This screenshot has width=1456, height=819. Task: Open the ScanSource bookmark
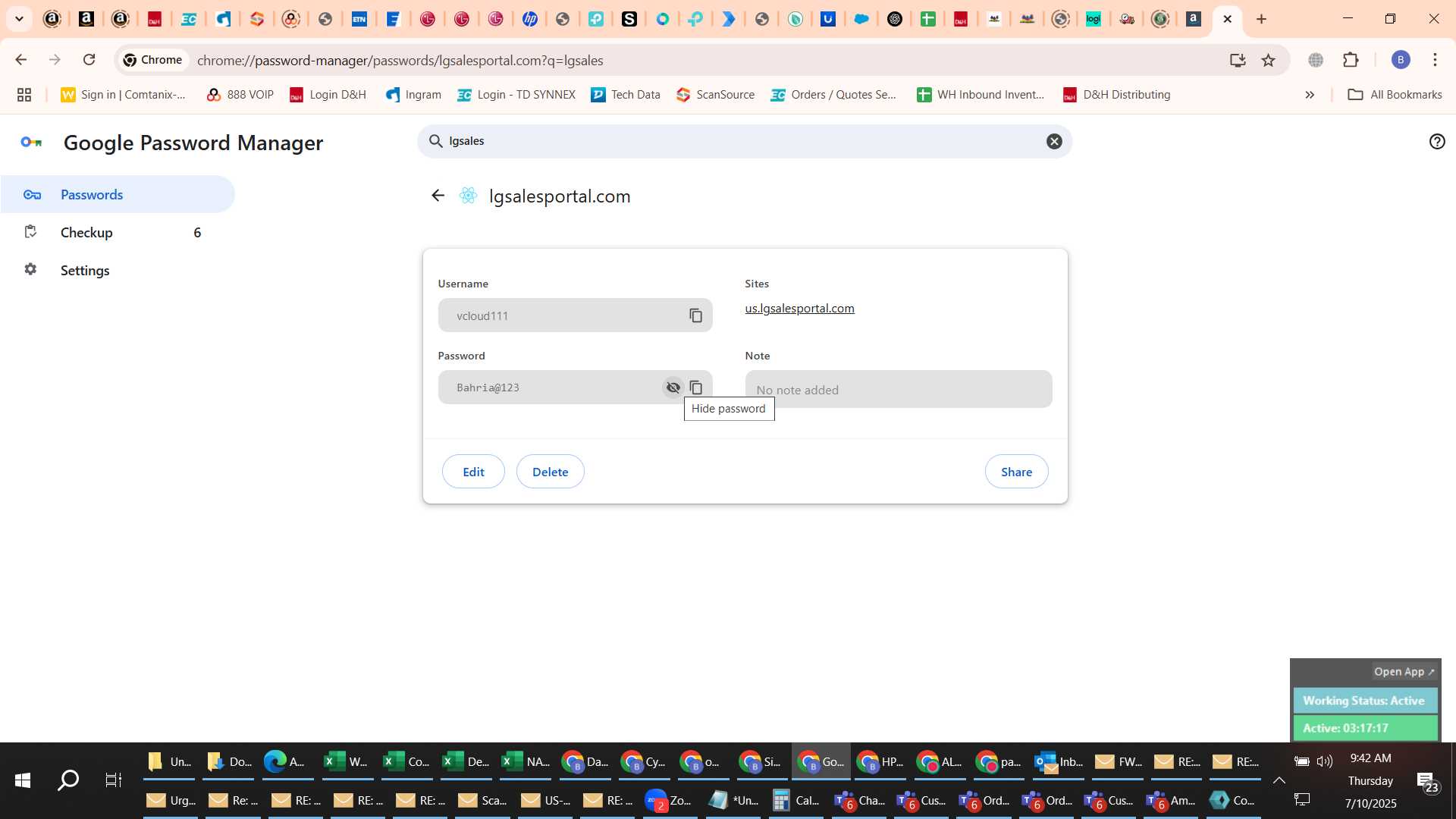tap(716, 95)
